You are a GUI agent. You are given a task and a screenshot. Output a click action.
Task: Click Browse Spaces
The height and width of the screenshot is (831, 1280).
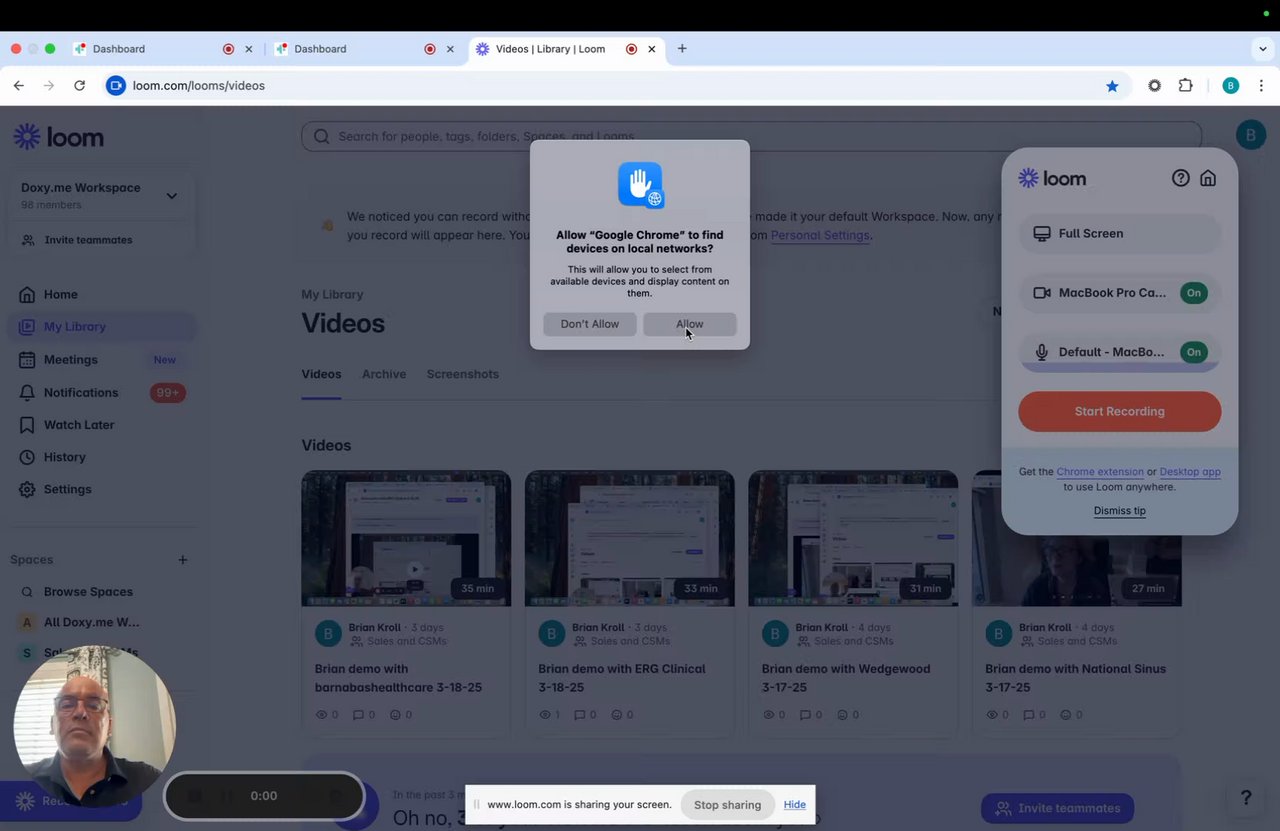coord(88,592)
